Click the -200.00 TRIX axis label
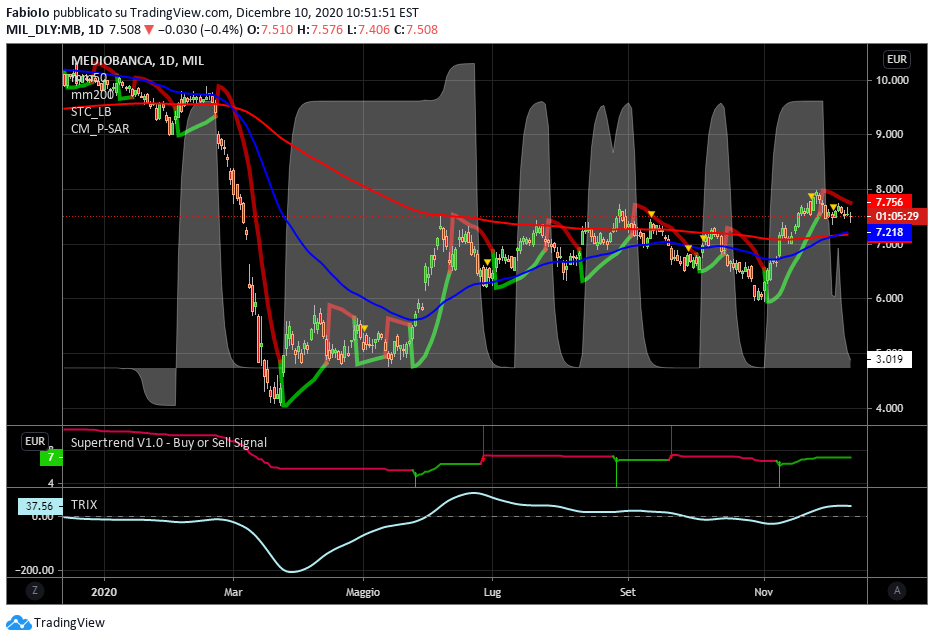The image size is (934, 641). (x=36, y=570)
